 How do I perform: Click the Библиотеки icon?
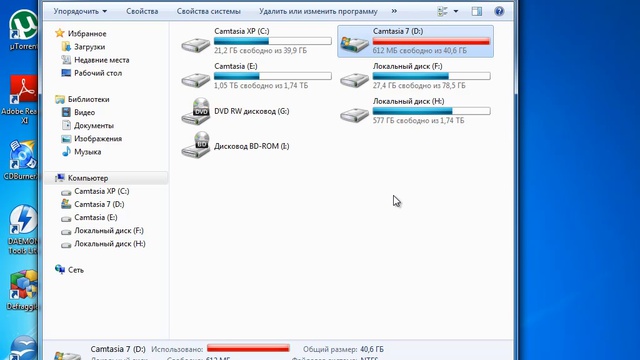60,99
